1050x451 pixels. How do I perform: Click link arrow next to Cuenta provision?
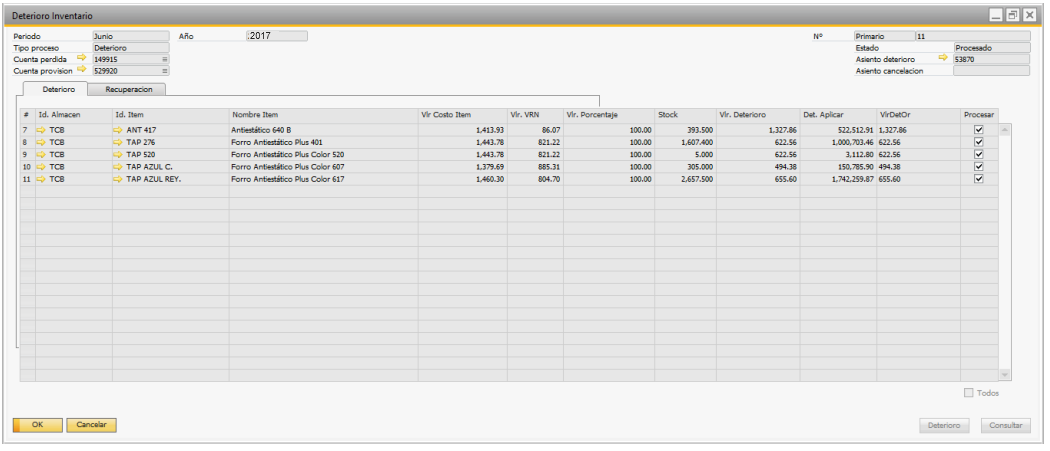tap(82, 71)
